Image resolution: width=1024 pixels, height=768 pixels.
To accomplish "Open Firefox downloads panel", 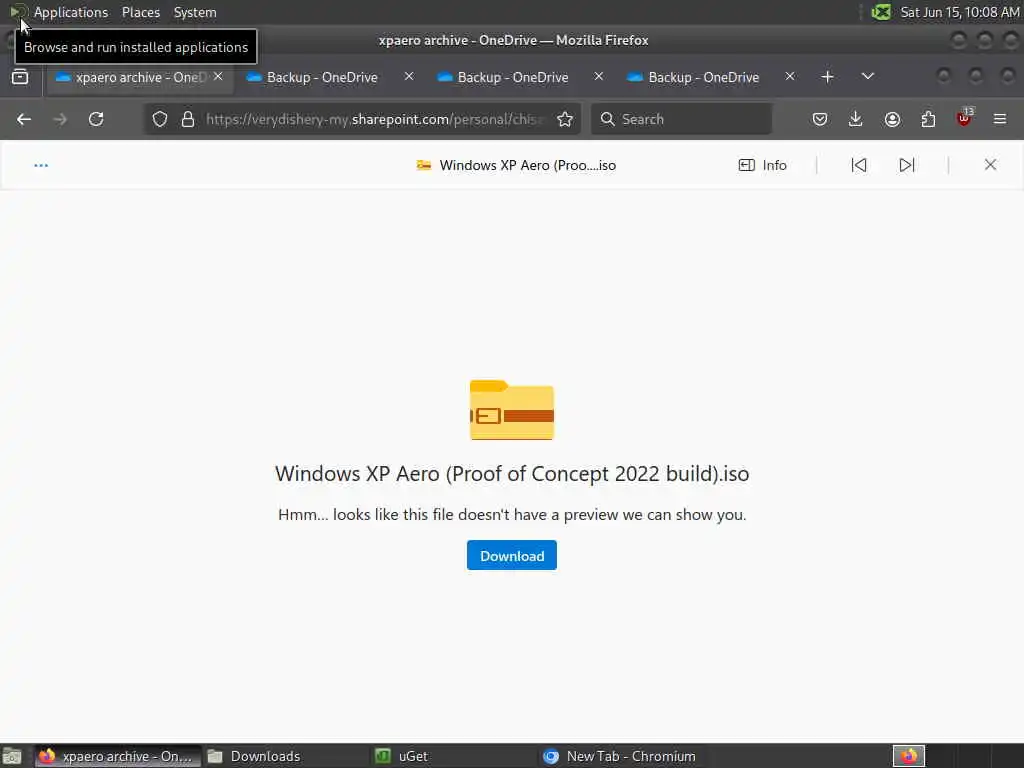I will coord(856,119).
